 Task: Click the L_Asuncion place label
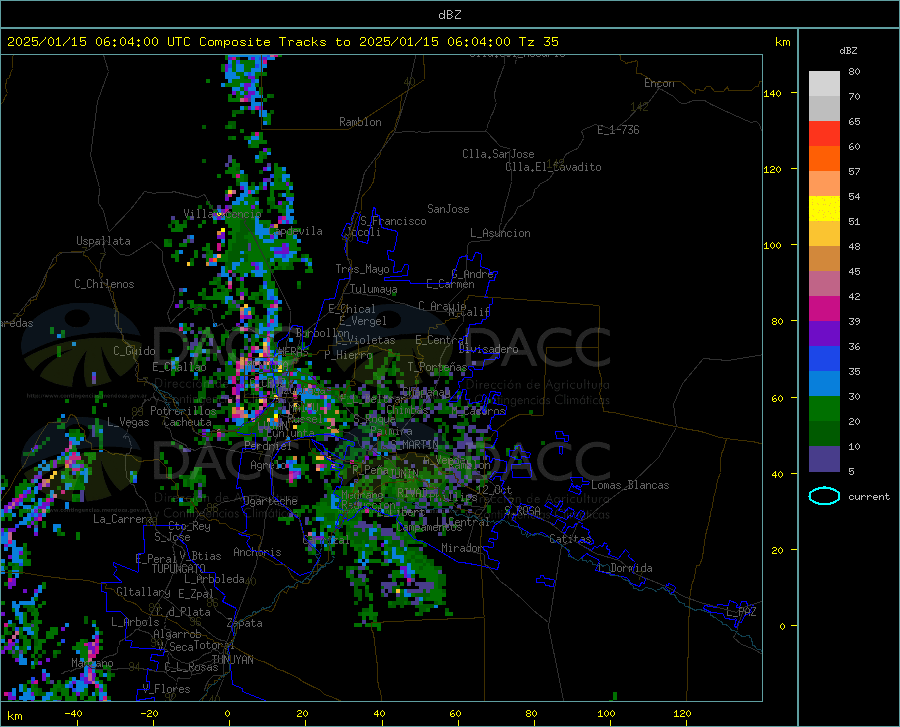500,233
